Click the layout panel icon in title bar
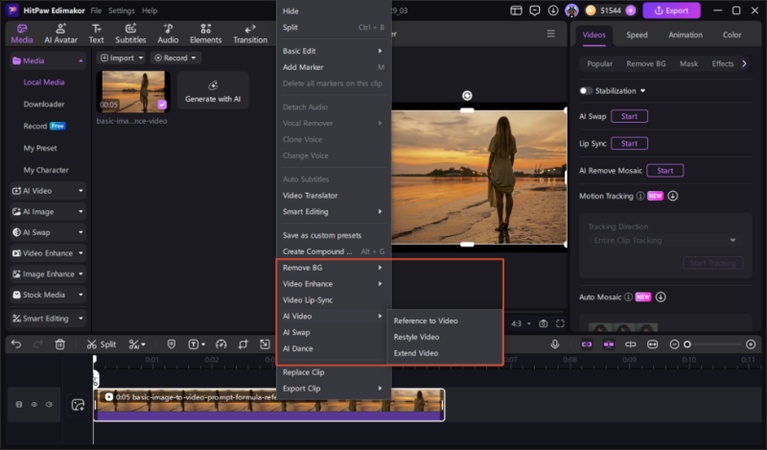 (x=516, y=10)
